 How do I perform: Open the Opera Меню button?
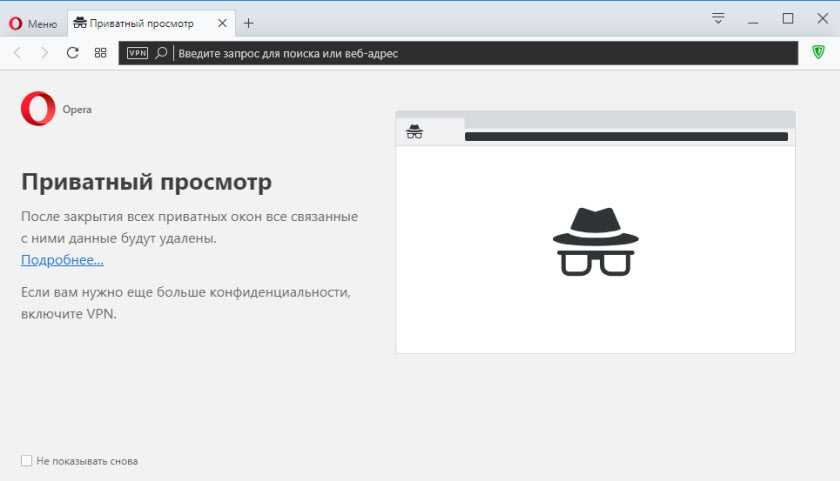(x=33, y=23)
